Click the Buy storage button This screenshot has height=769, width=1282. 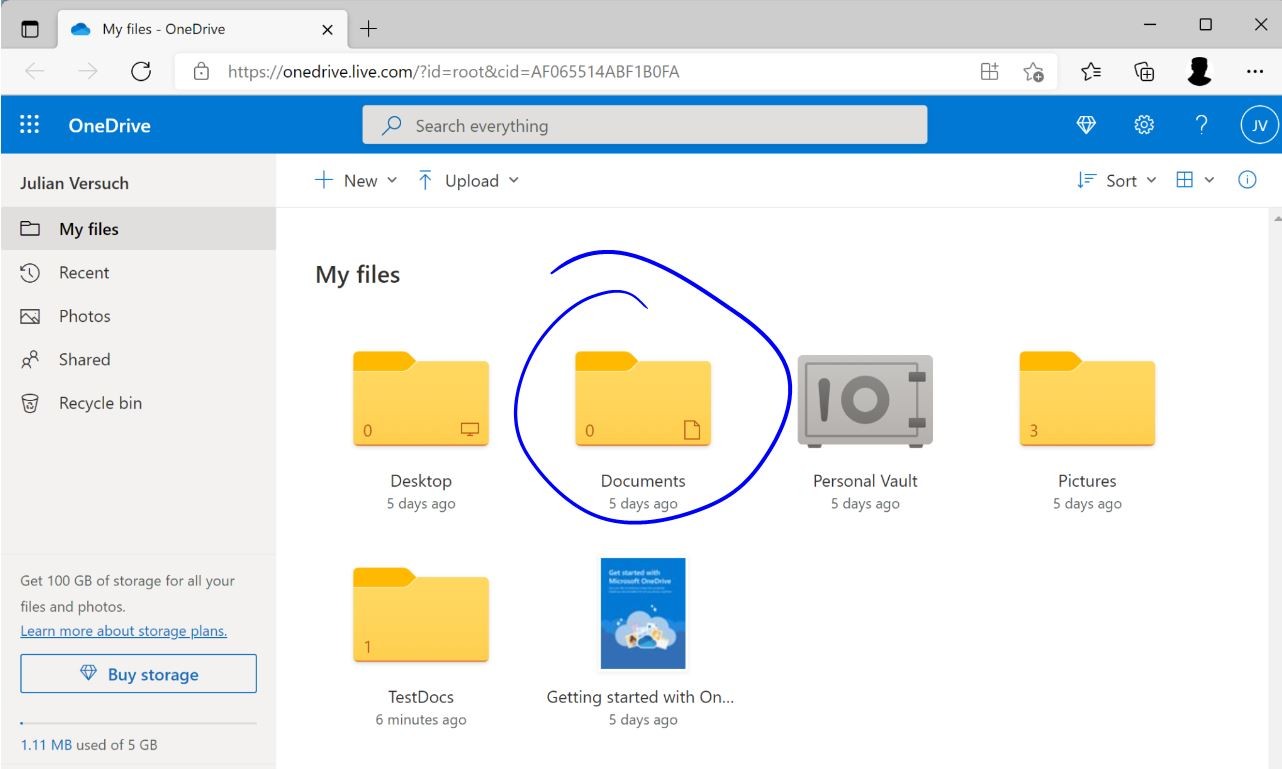[138, 673]
